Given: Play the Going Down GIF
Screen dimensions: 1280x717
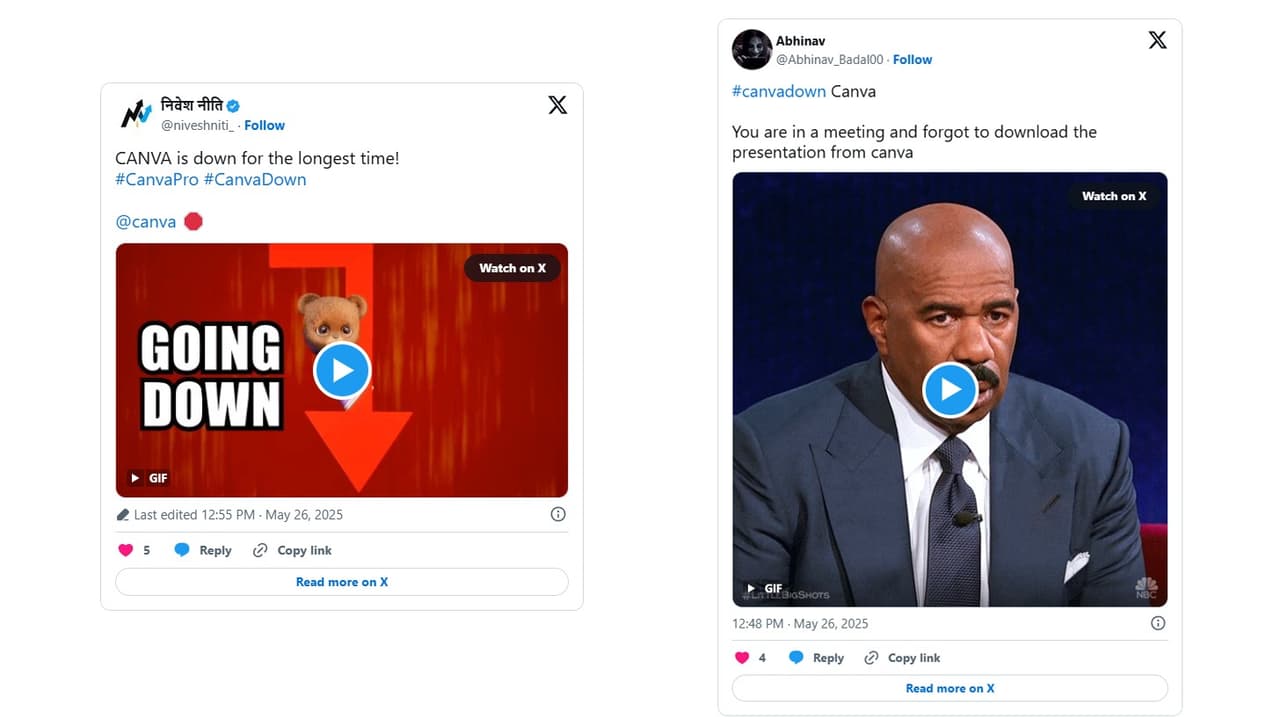Looking at the screenshot, I should (342, 371).
